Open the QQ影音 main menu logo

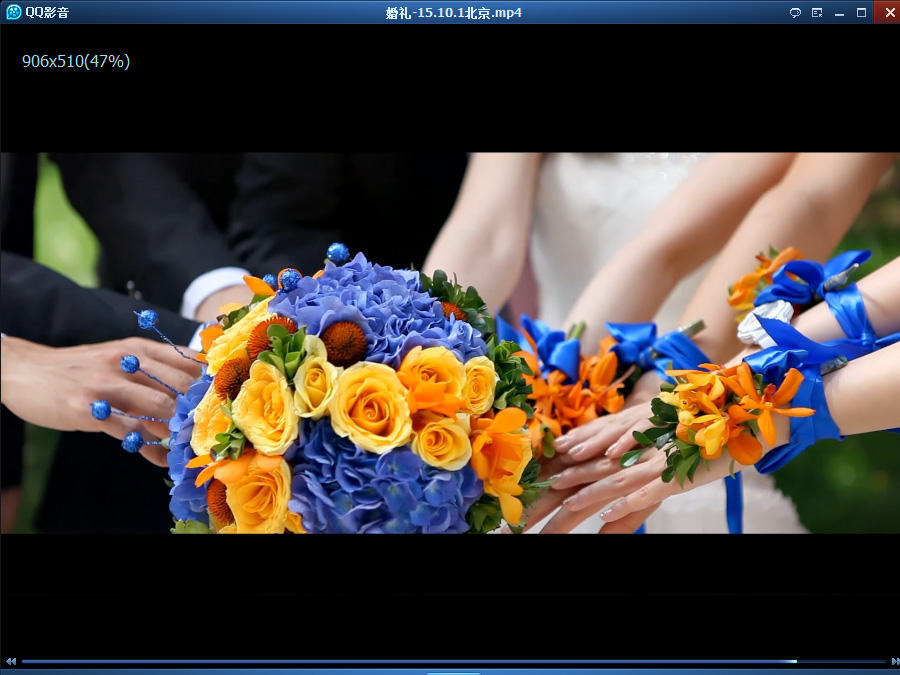pos(14,12)
